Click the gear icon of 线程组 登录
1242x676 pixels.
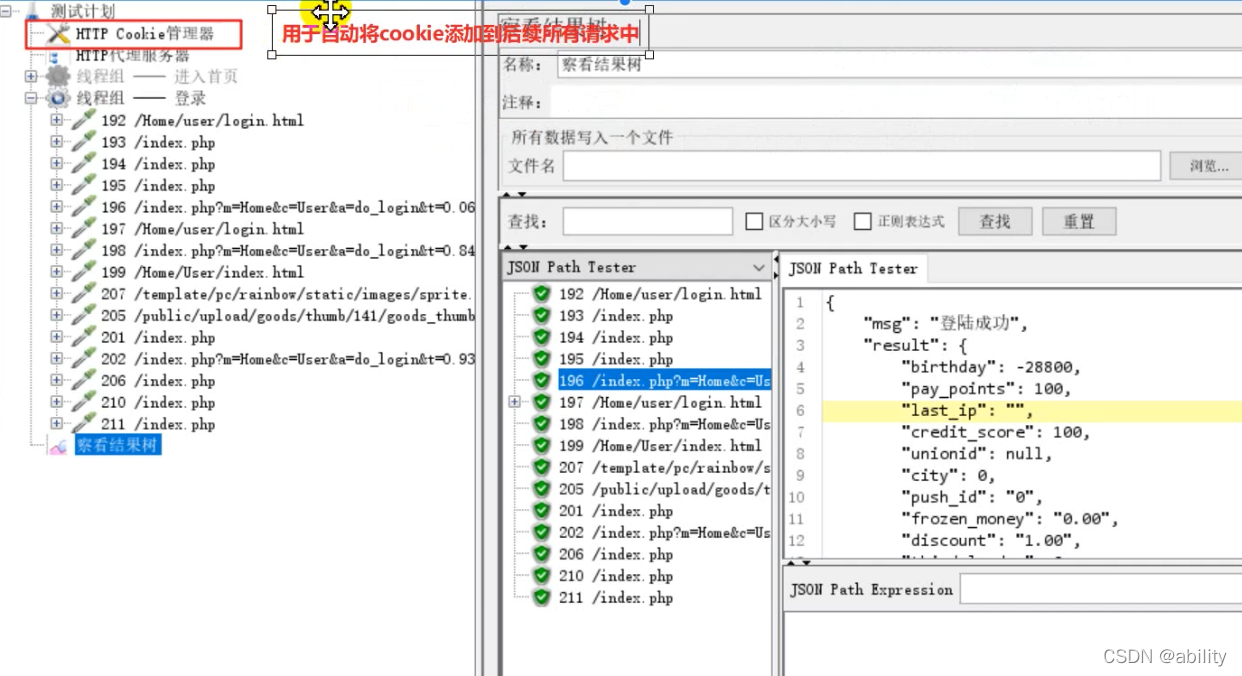pyautogui.click(x=59, y=98)
